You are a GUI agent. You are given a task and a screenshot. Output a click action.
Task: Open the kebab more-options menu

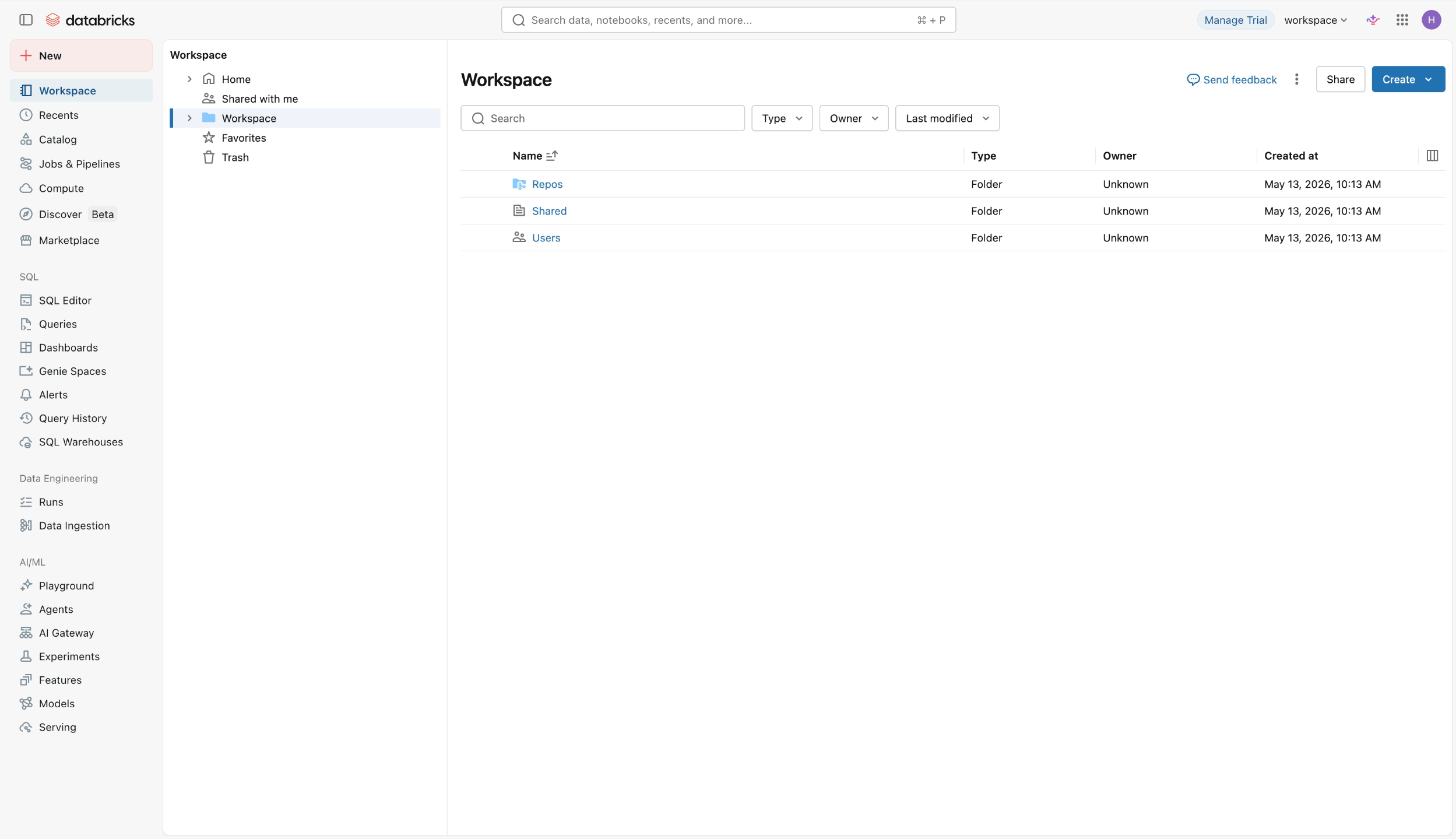pos(1296,79)
